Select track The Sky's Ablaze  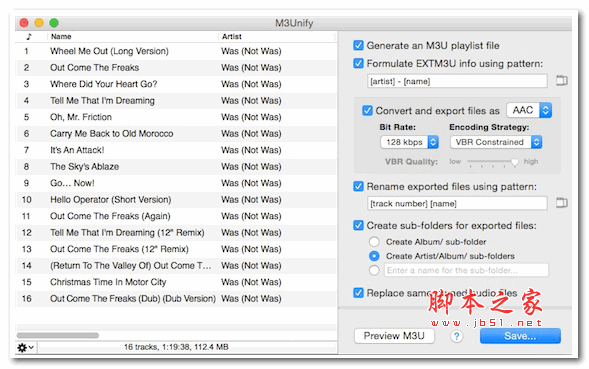[x=176, y=167]
